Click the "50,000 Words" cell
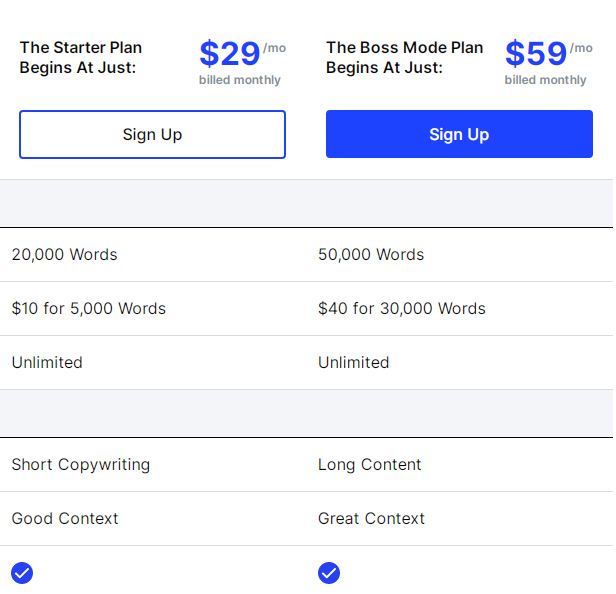This screenshot has width=616, height=594. coord(371,254)
